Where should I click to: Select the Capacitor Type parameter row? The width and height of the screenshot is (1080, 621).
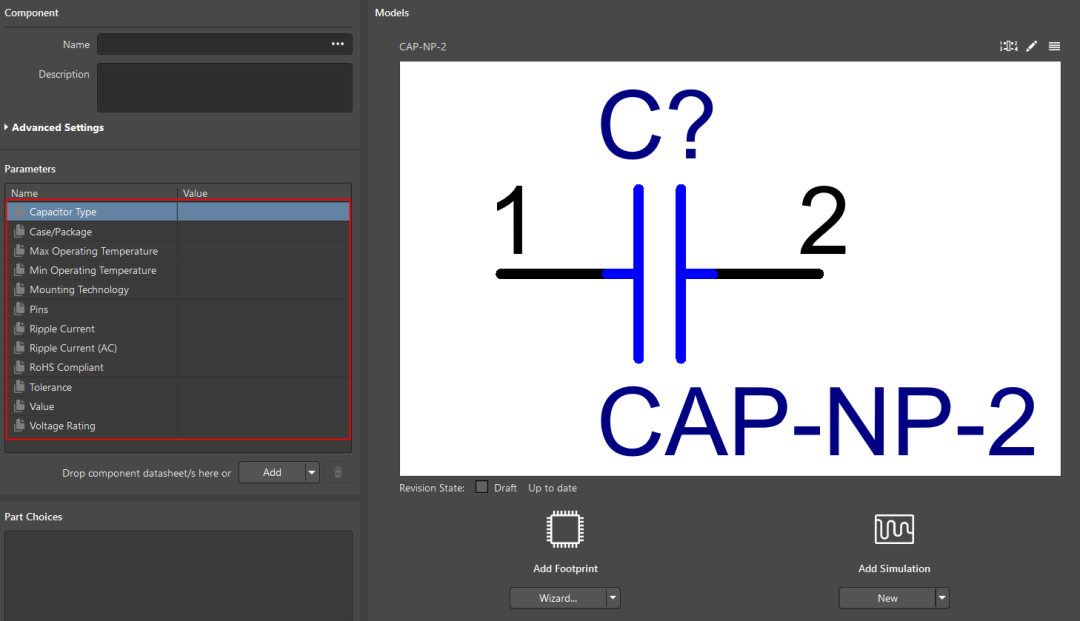(x=178, y=212)
